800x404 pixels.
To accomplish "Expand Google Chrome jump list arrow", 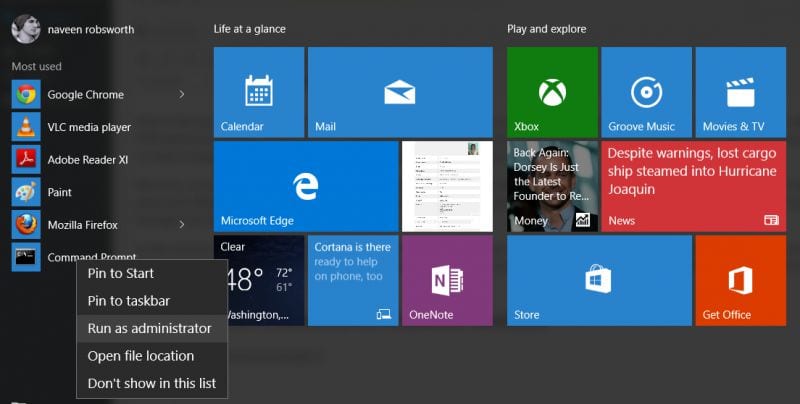I will point(181,95).
